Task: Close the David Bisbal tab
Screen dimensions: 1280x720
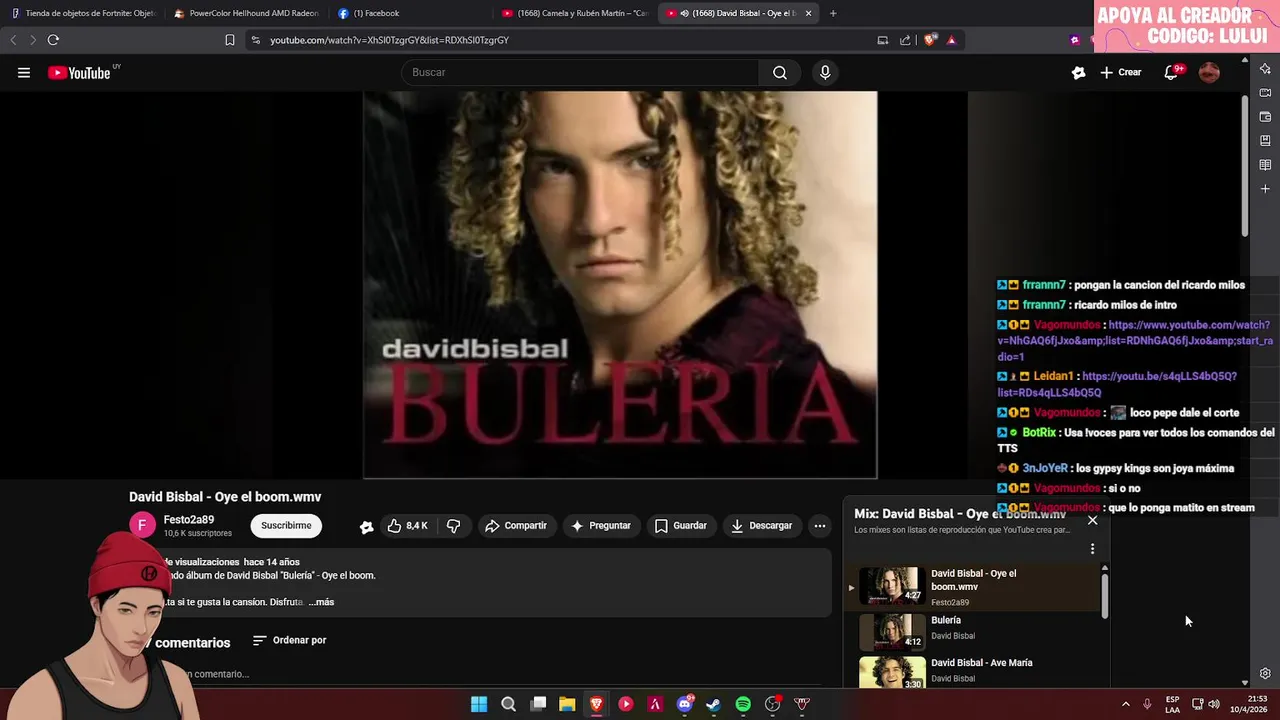Action: click(x=808, y=13)
